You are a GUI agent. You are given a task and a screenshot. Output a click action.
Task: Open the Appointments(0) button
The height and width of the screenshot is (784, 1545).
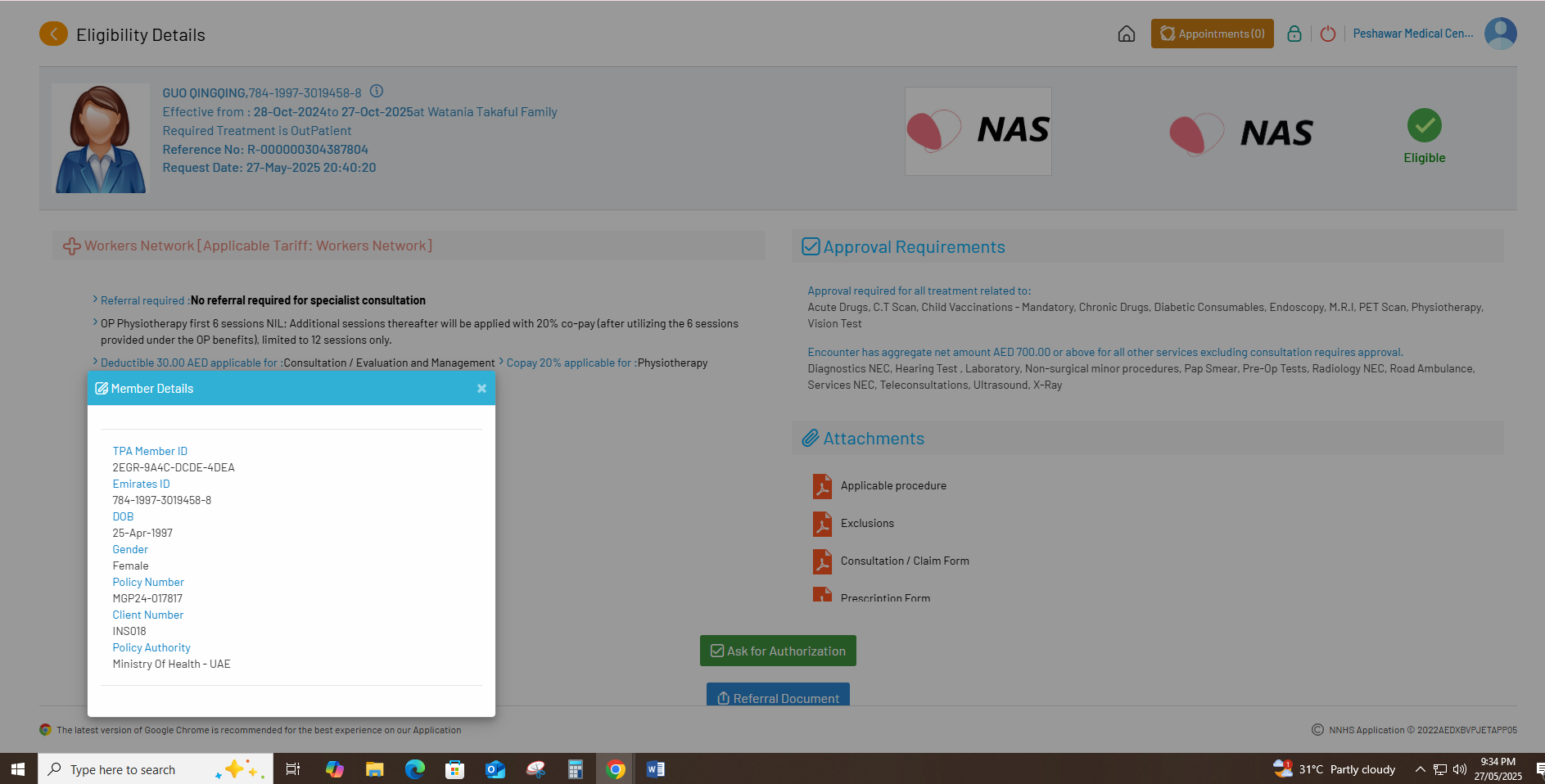point(1213,34)
